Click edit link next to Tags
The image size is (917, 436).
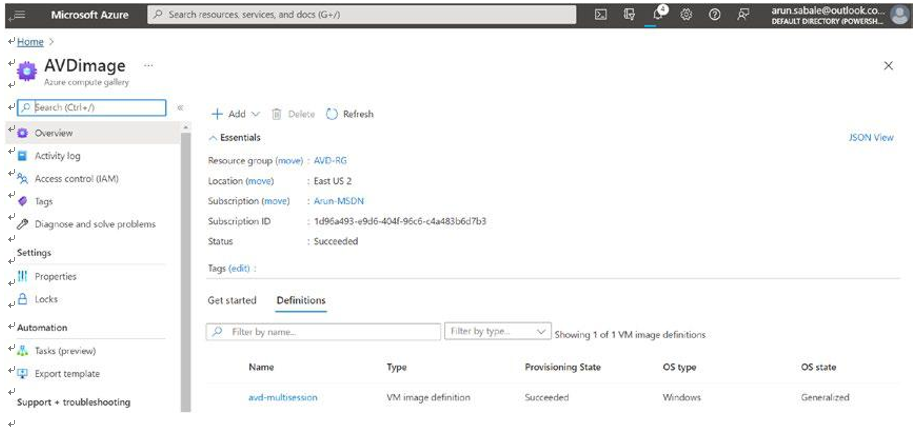coord(239,268)
